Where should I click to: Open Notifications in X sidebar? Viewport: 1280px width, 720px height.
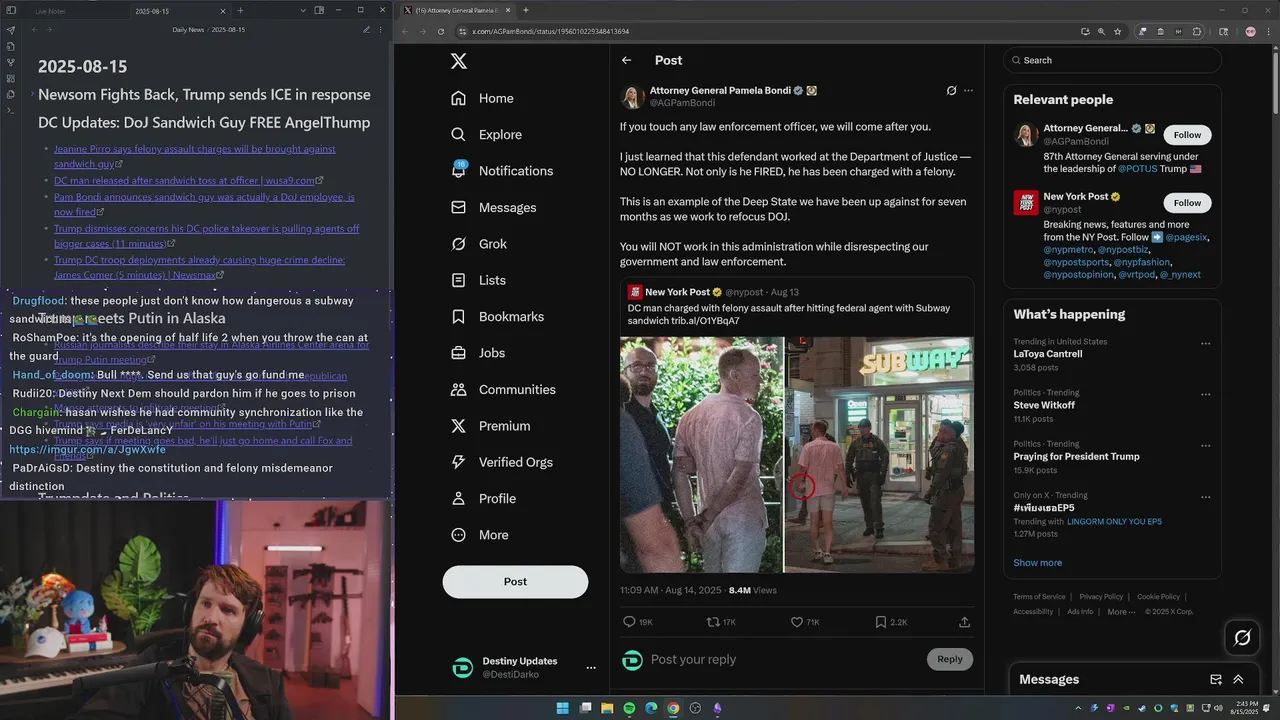(502, 171)
